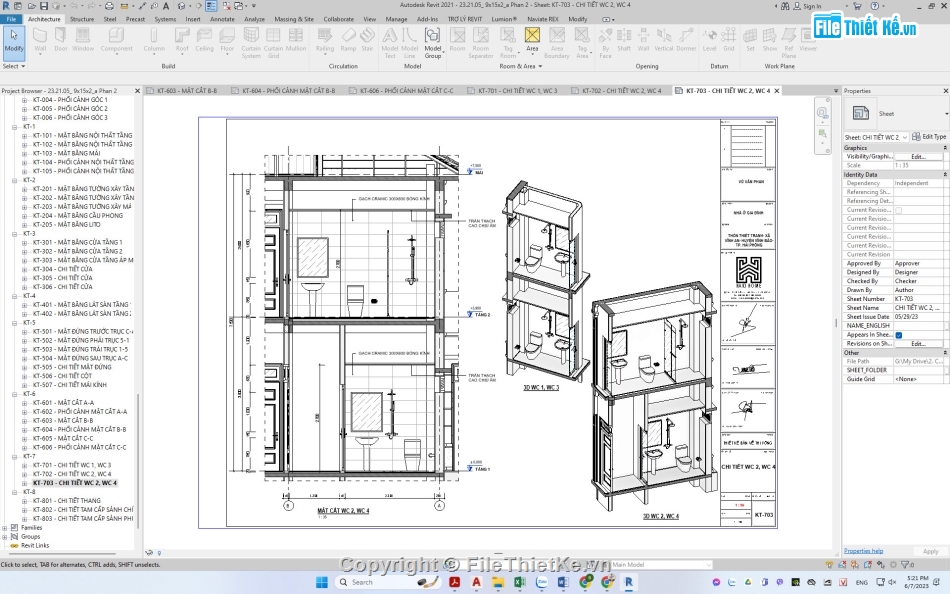This screenshot has width=950, height=594.
Task: Click Edit for Revisions on Sheet
Action: [x=918, y=343]
